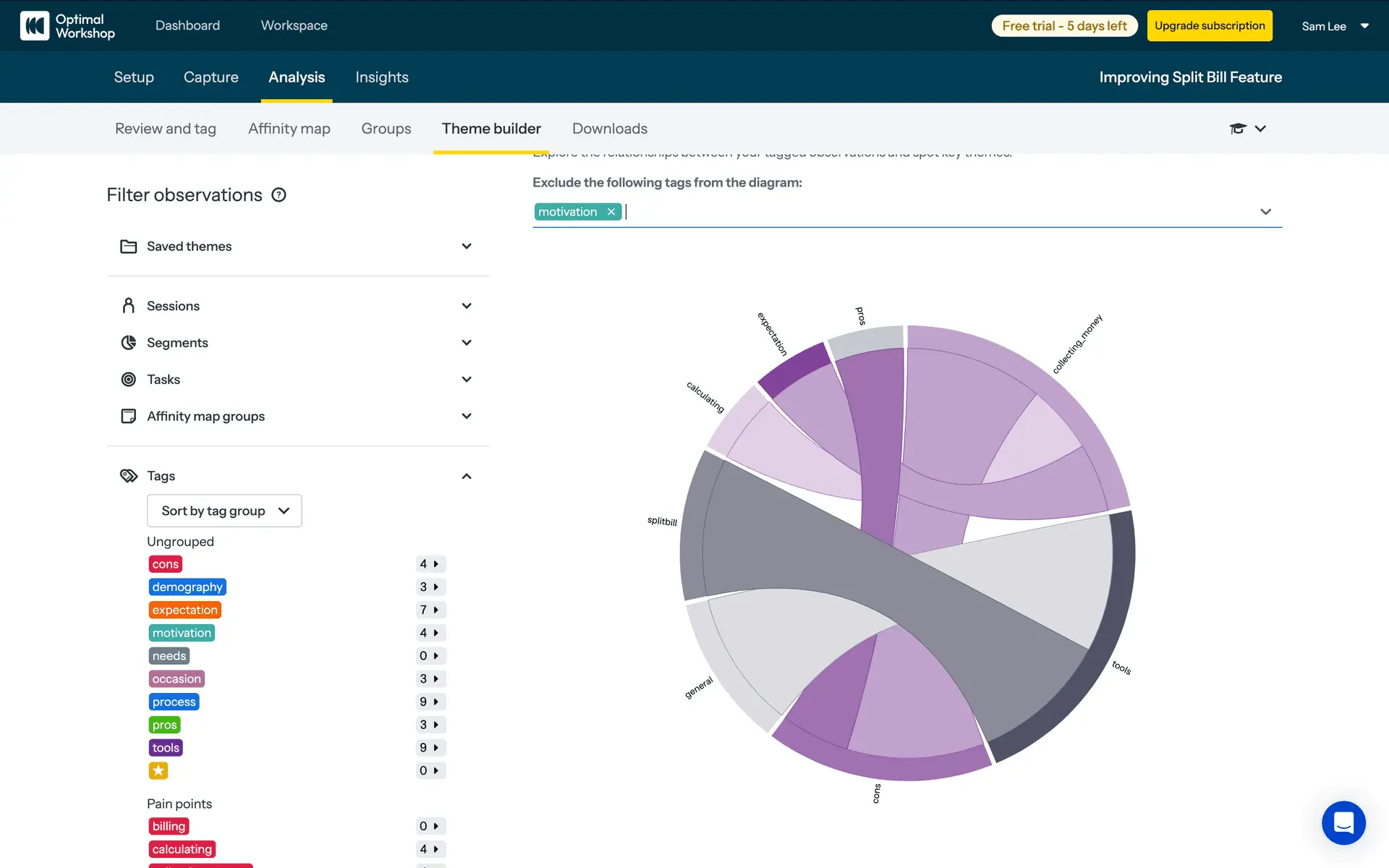Screen dimensions: 1389x868
Task: Remove the motivation tag from exclusions
Action: [611, 212]
